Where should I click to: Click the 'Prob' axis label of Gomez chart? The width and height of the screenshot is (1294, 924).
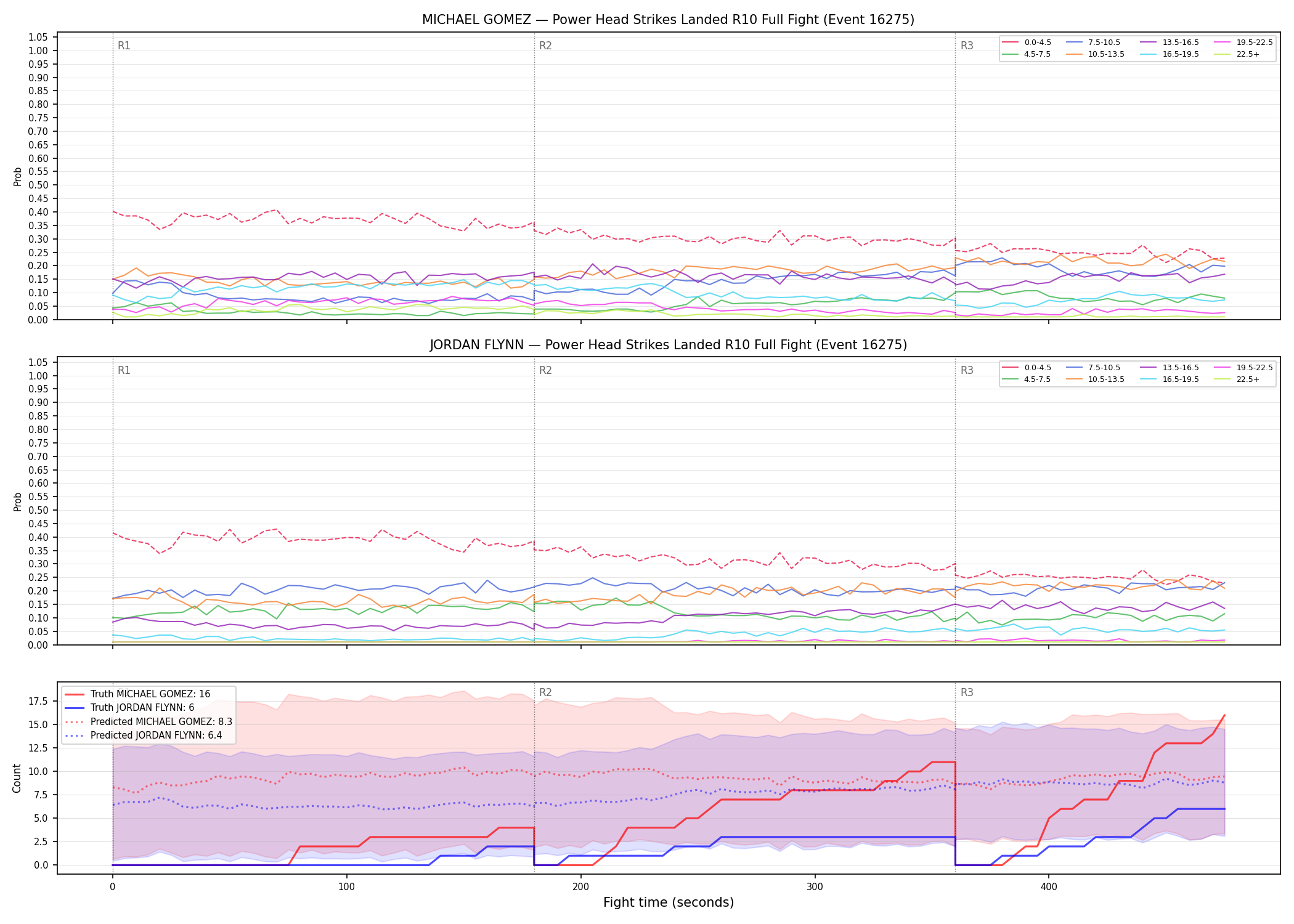pos(17,177)
